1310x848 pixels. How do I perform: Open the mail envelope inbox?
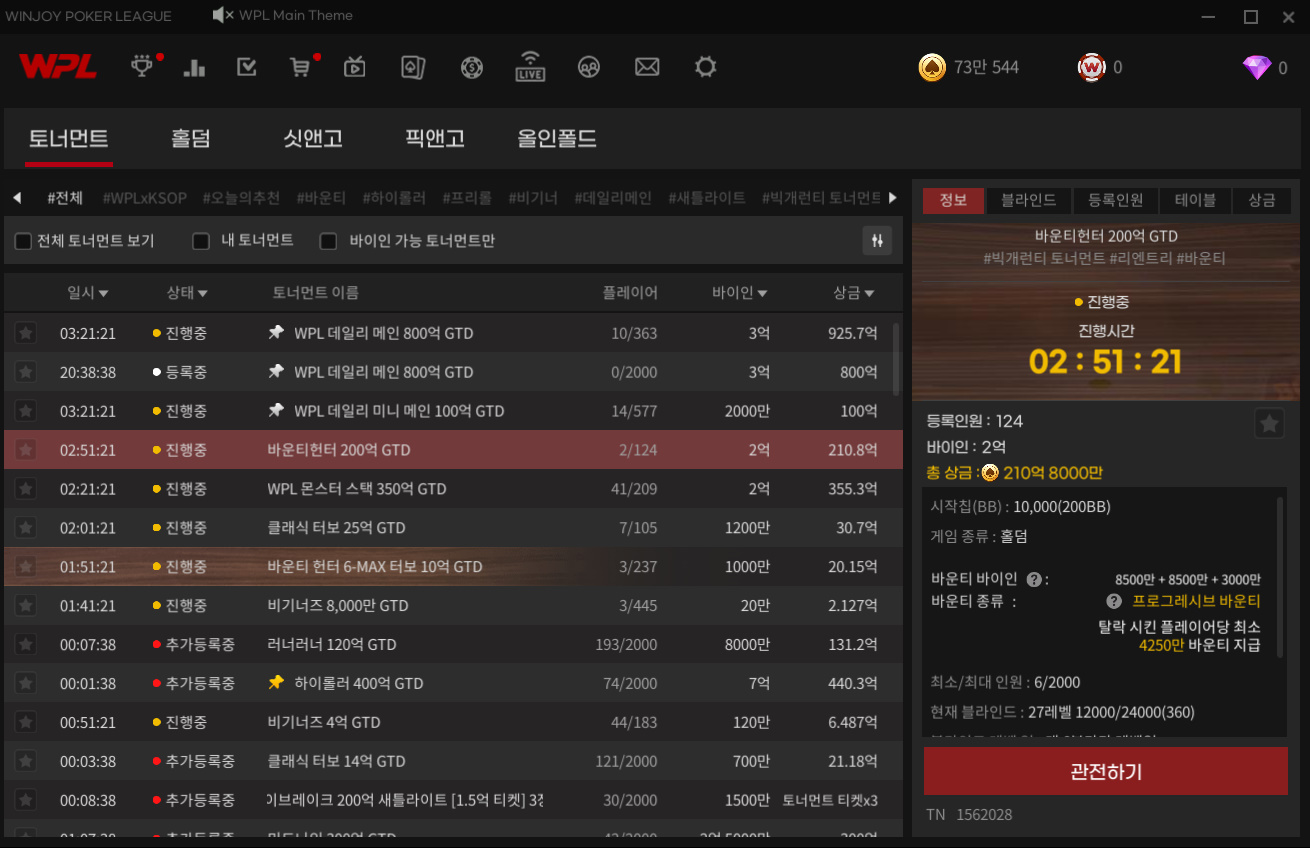point(647,67)
